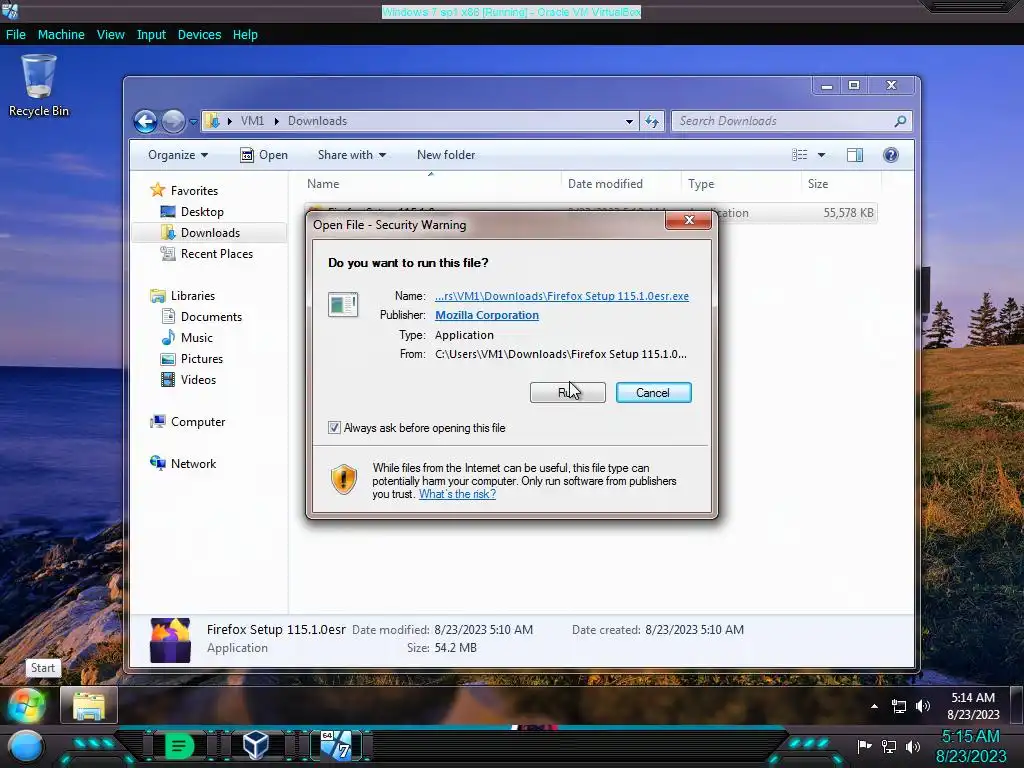The width and height of the screenshot is (1024, 768).
Task: Click the green notes icon on host dock
Action: [179, 746]
